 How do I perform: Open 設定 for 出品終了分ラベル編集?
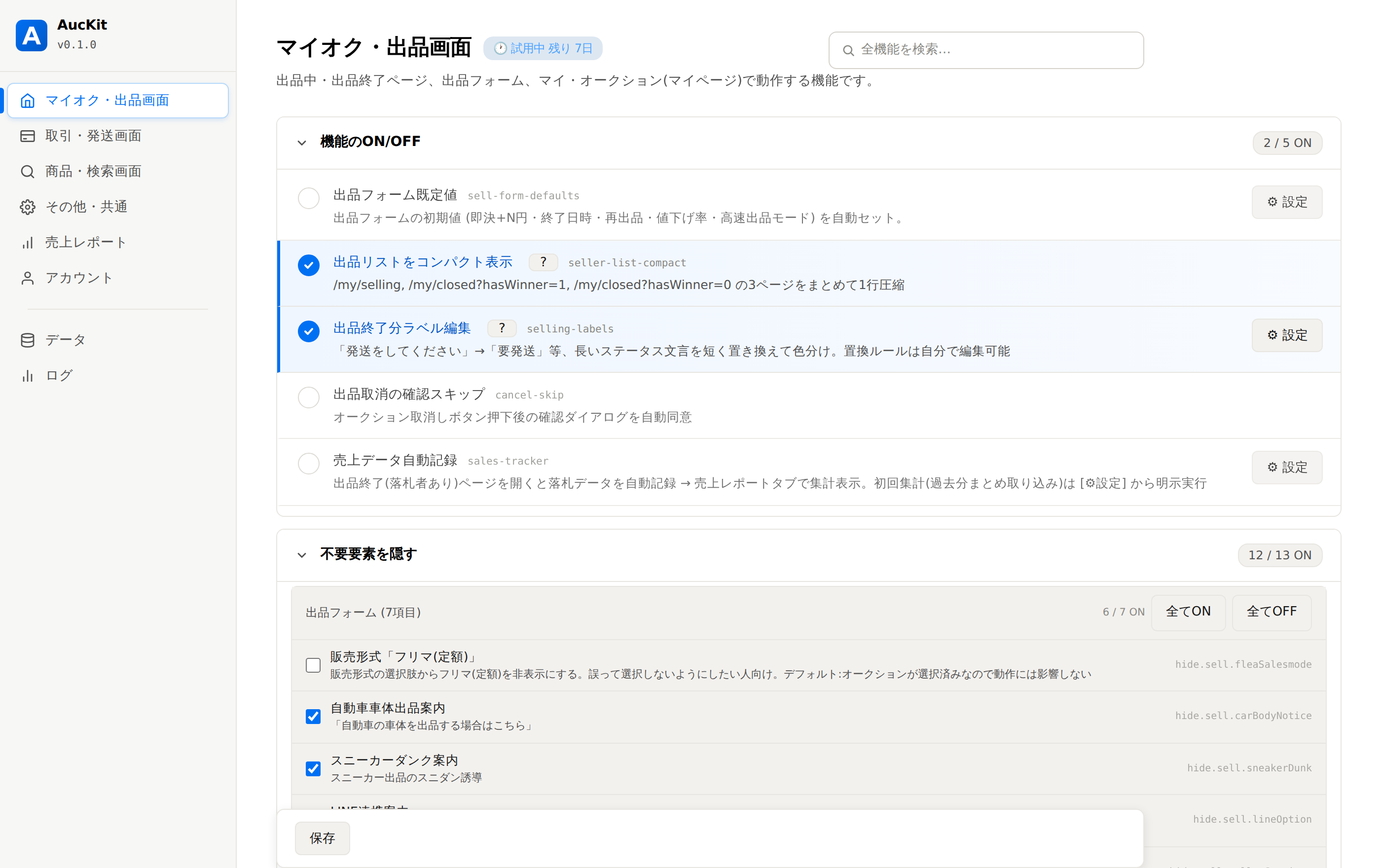click(1287, 335)
